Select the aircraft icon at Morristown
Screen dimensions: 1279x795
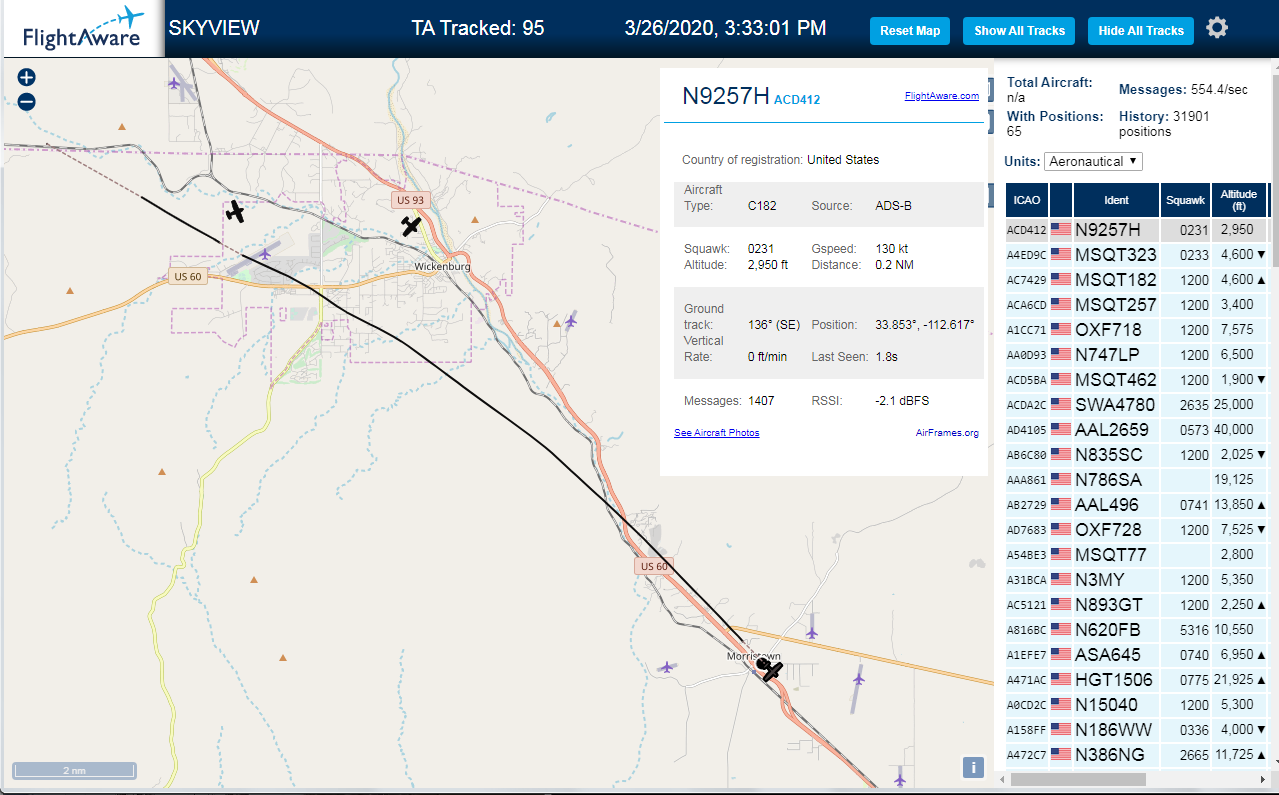[770, 669]
